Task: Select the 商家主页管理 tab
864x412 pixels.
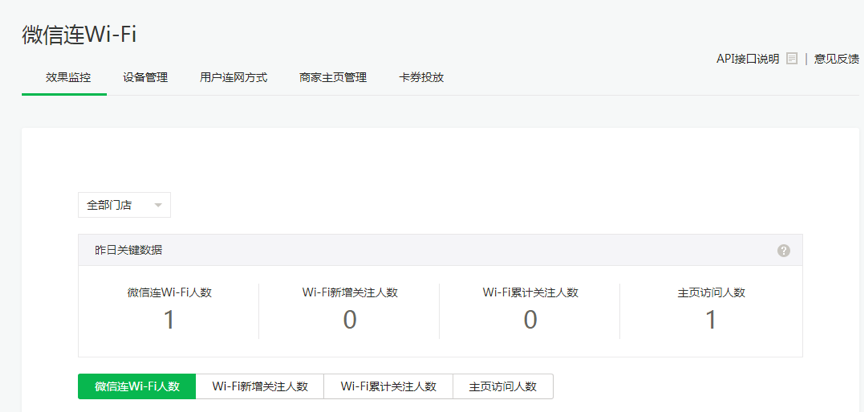Action: [333, 77]
